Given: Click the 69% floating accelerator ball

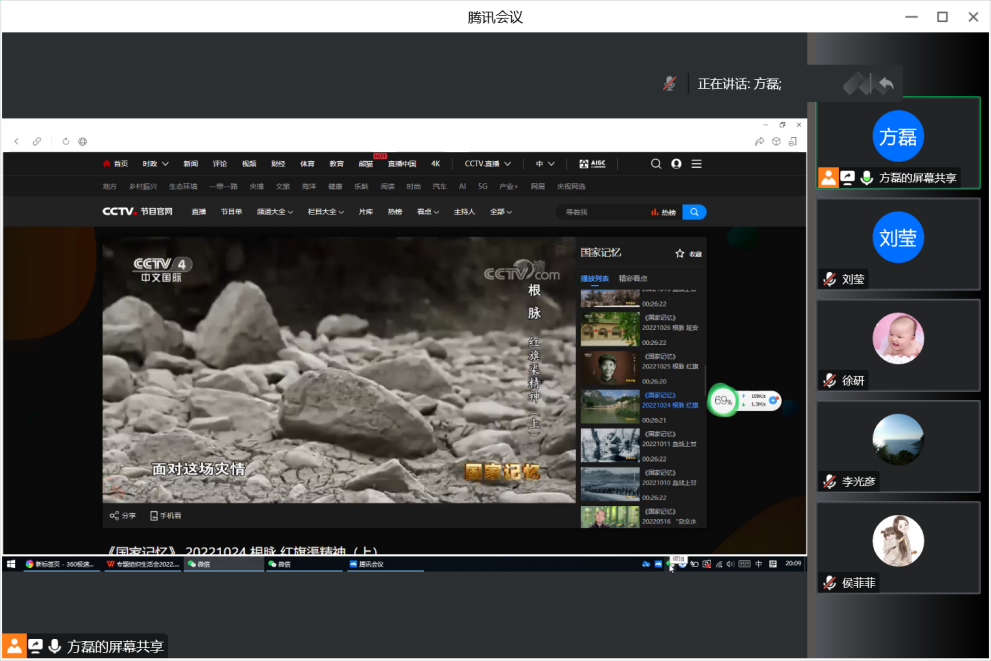Looking at the screenshot, I should [x=722, y=400].
